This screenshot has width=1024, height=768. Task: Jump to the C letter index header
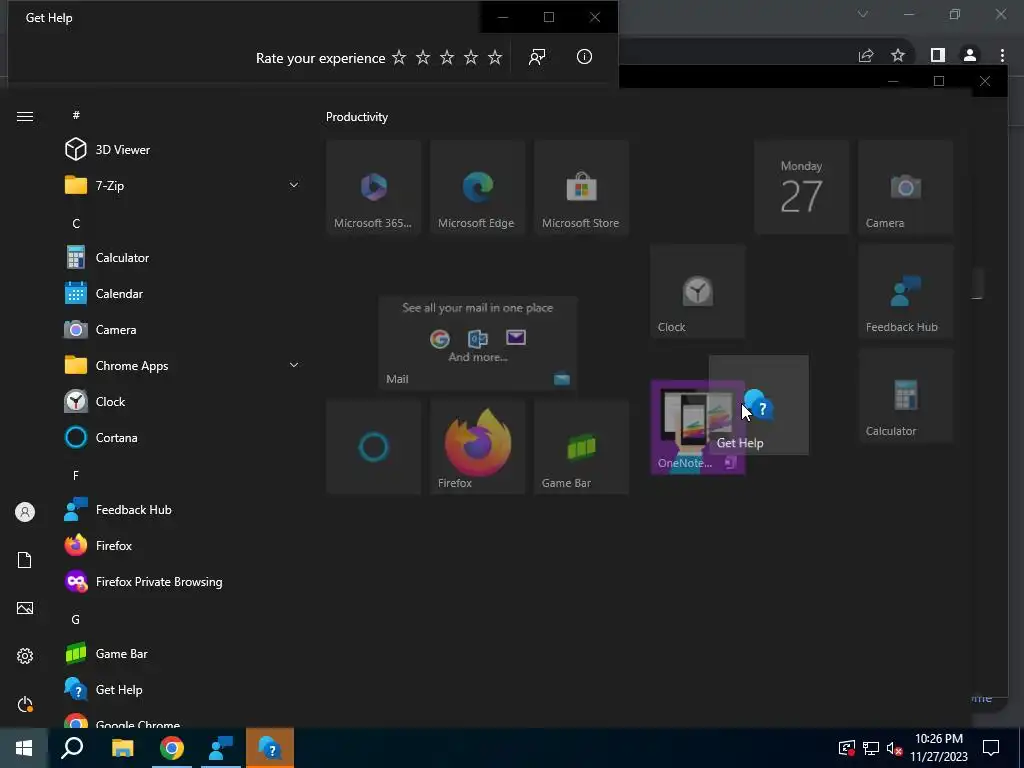tap(76, 223)
